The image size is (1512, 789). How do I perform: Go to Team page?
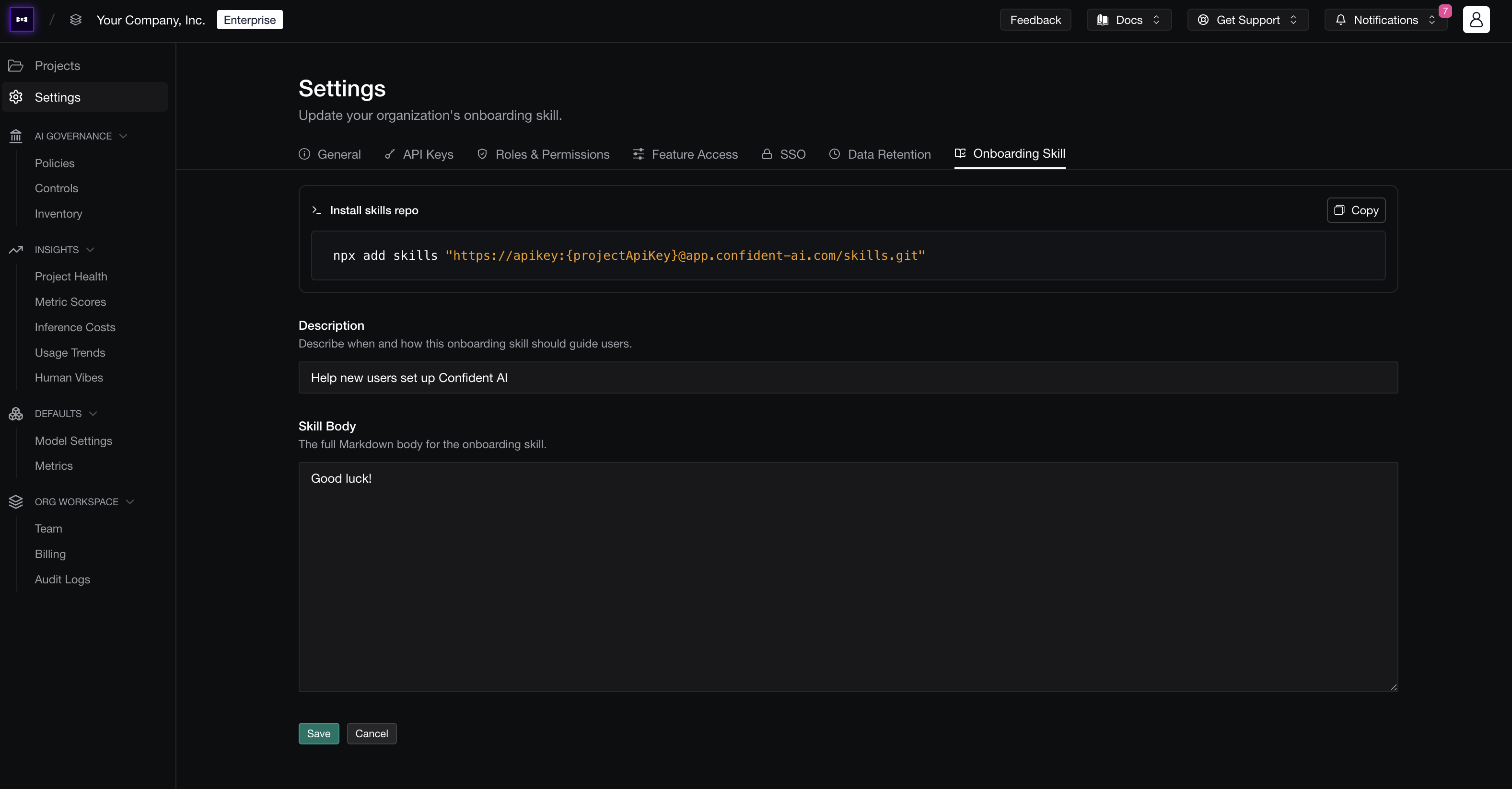point(48,529)
